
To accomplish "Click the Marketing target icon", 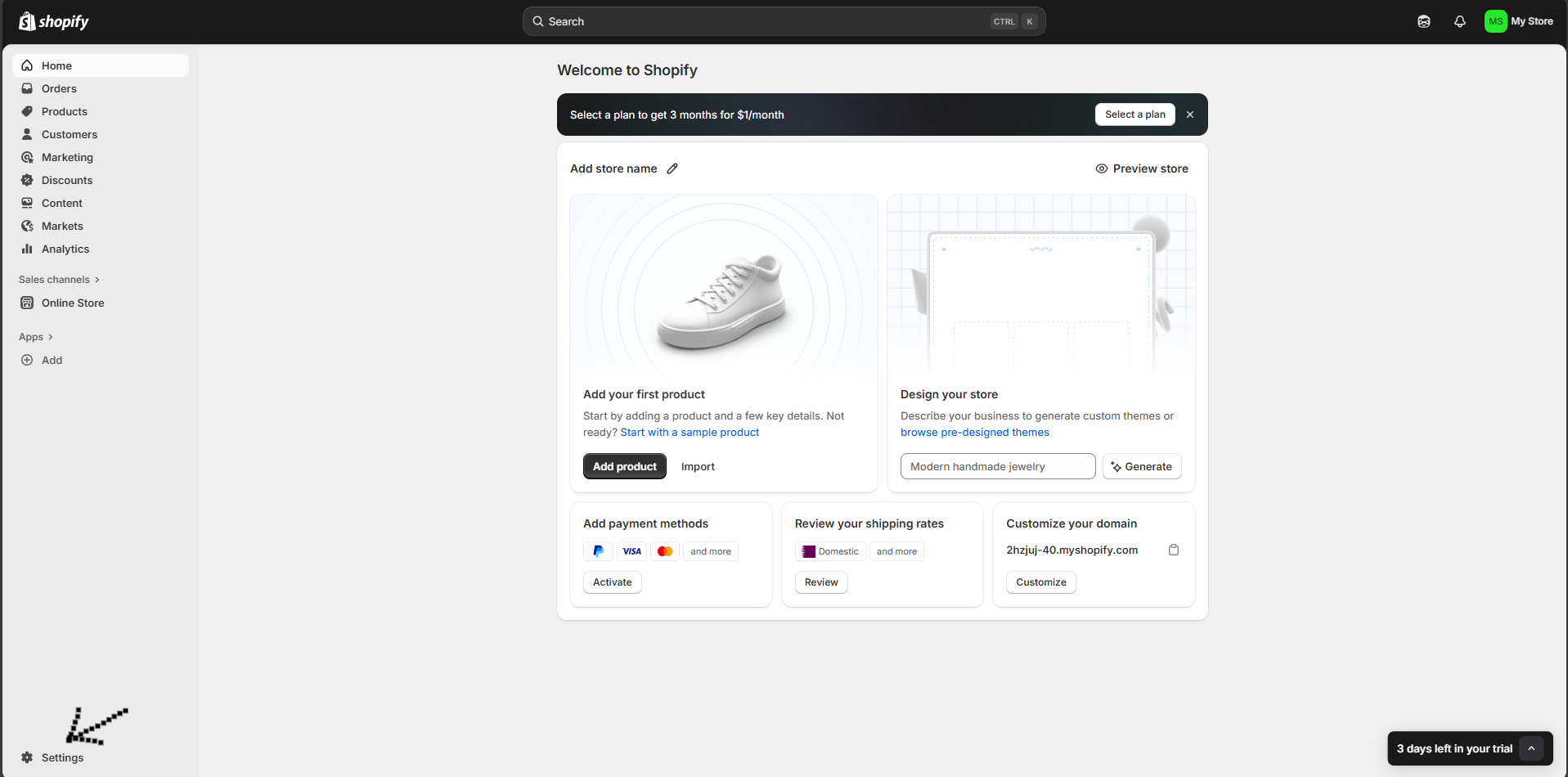I will (x=27, y=157).
